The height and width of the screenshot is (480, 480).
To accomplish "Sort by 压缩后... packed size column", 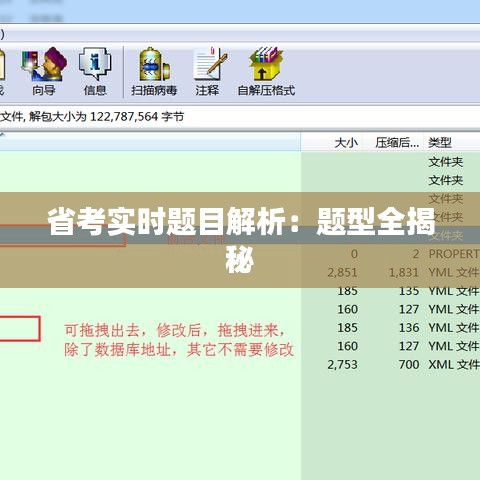I will (397, 143).
